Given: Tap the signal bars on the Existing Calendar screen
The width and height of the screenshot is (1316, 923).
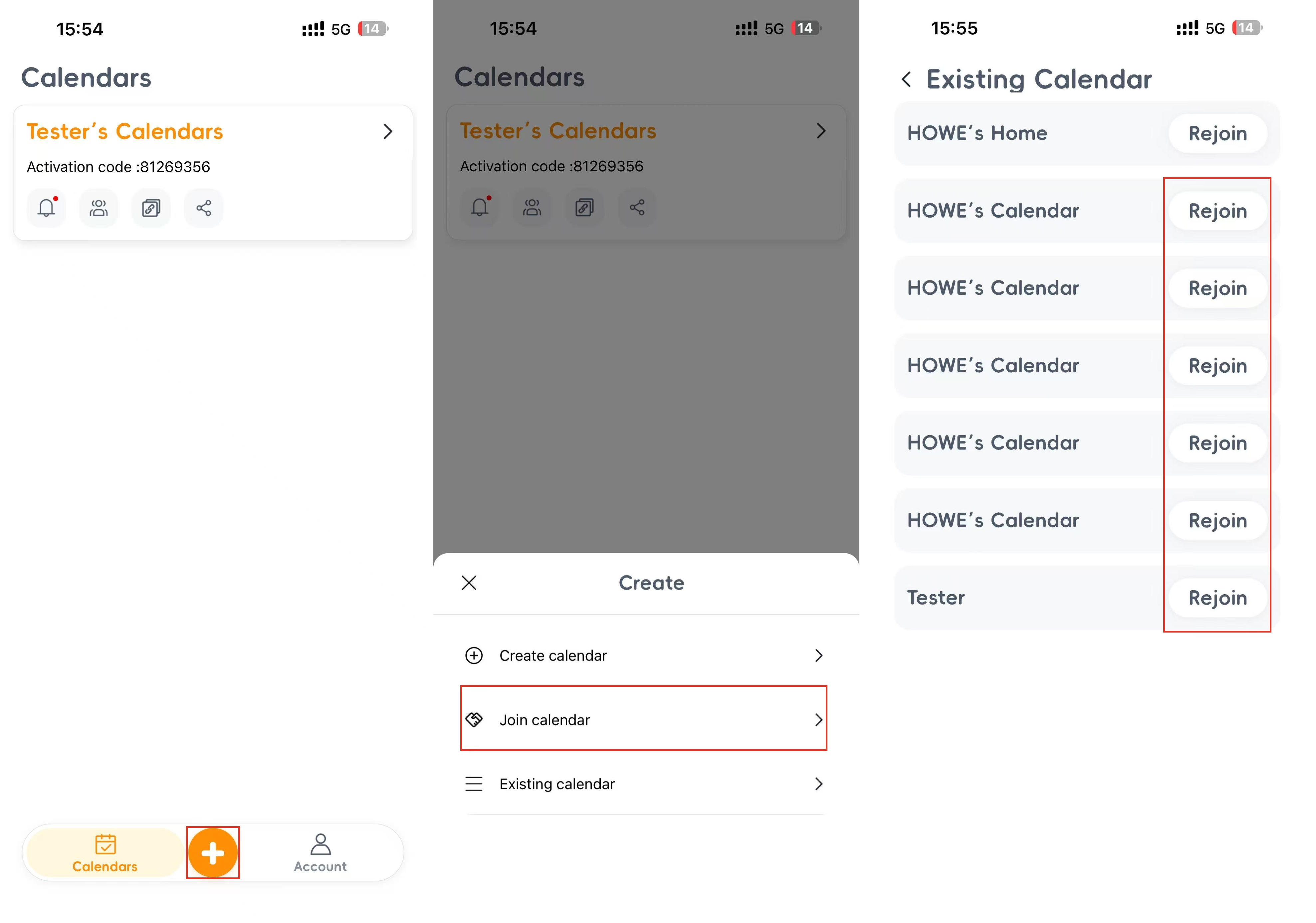Looking at the screenshot, I should click(1187, 28).
